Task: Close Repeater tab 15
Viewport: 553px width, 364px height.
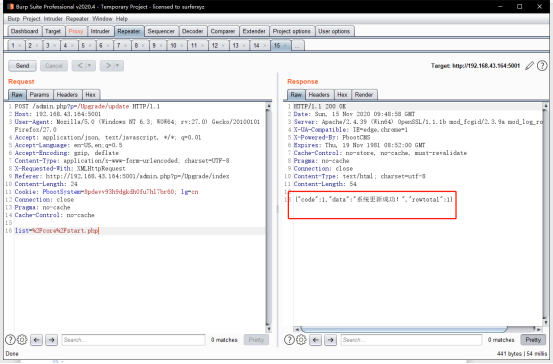Action: [285, 46]
